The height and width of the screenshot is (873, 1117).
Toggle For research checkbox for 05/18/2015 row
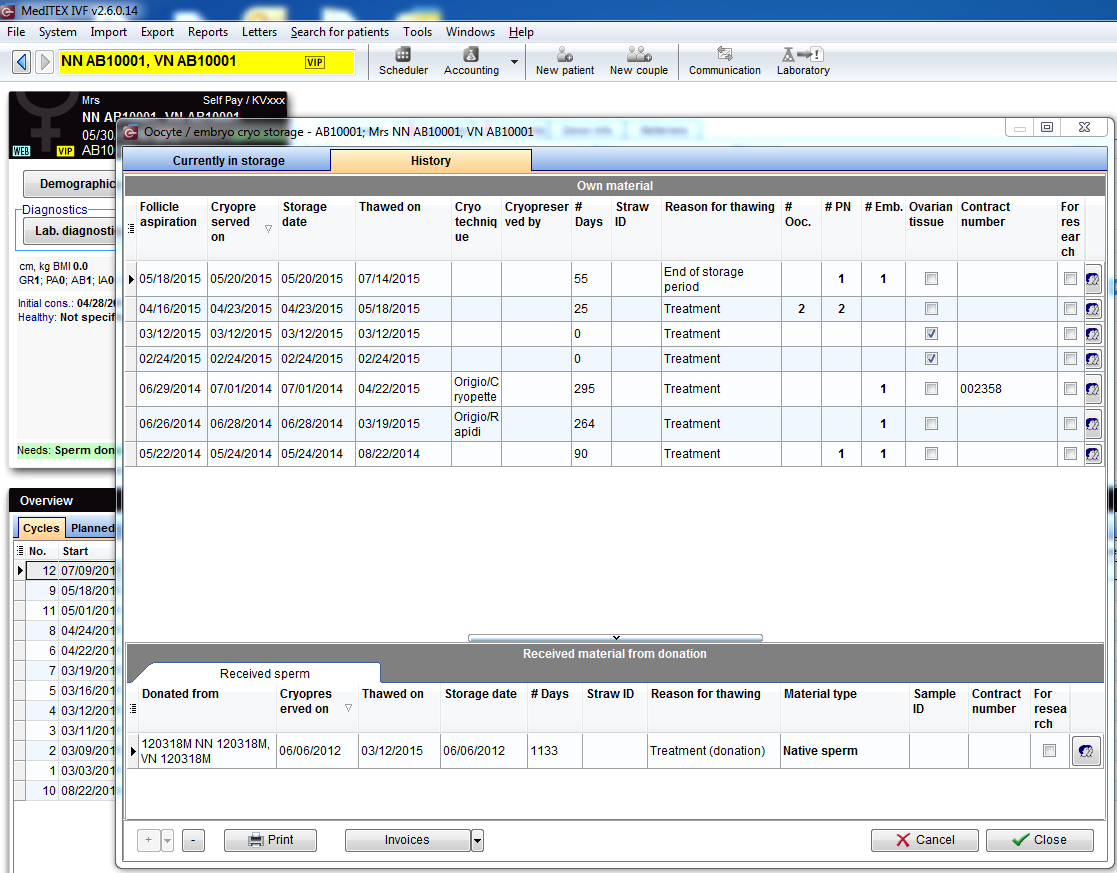pos(1070,279)
